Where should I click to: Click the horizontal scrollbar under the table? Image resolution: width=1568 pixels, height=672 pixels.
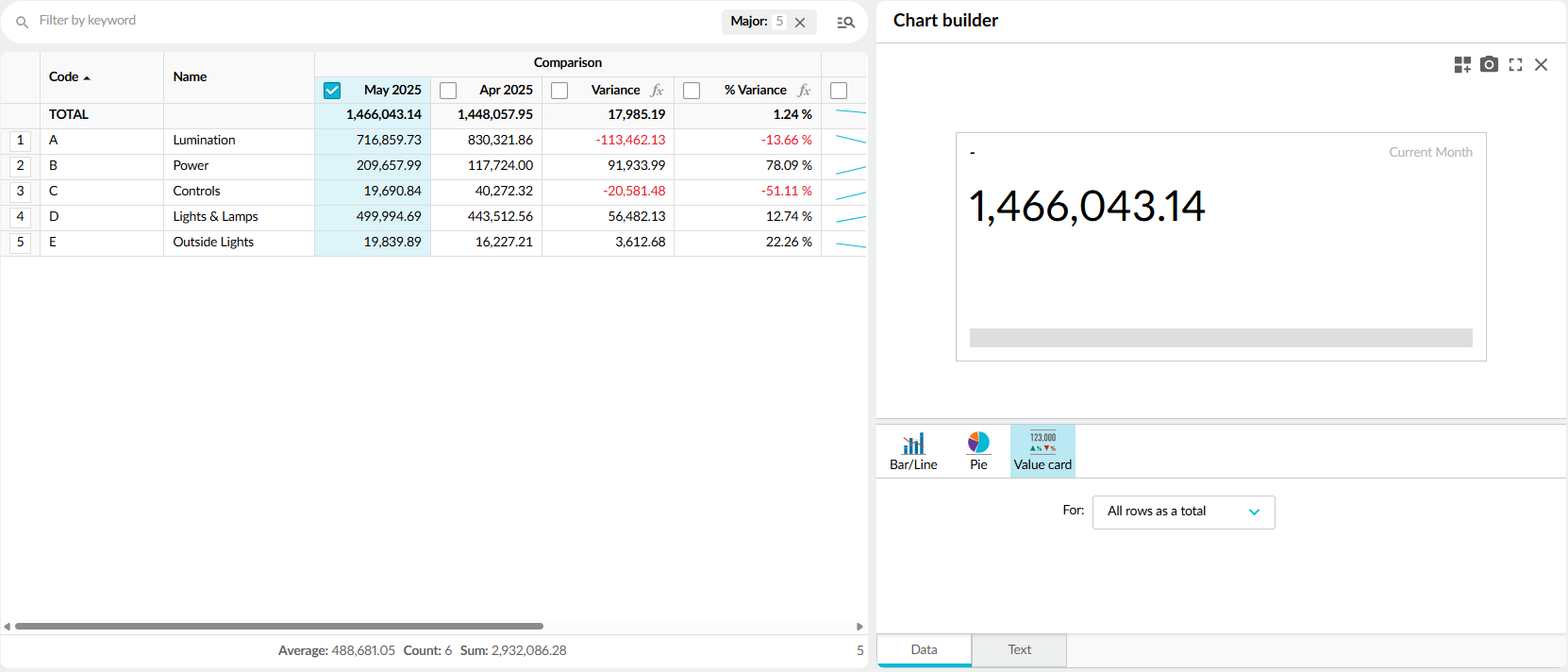click(278, 626)
